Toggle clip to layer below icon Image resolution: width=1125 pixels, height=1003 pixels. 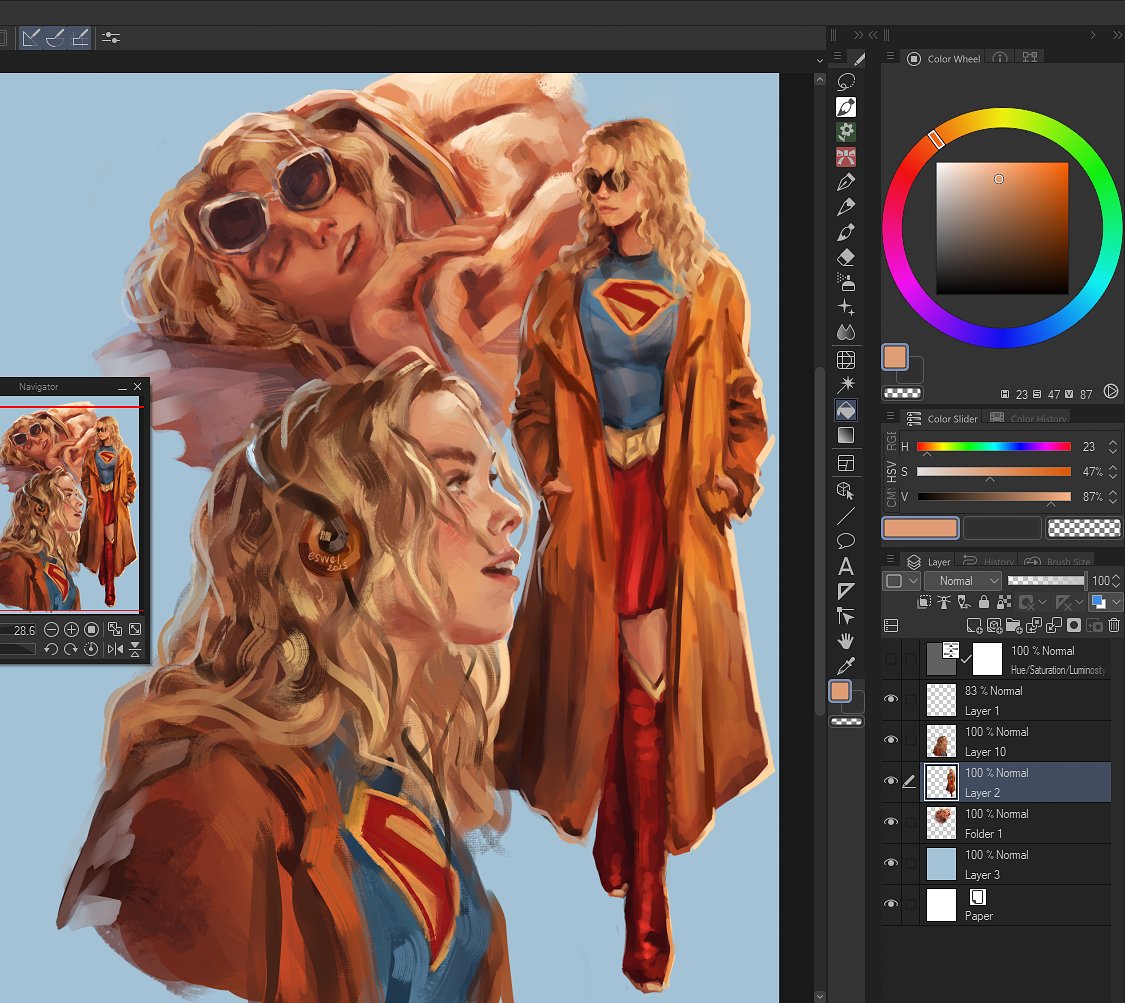tap(924, 602)
